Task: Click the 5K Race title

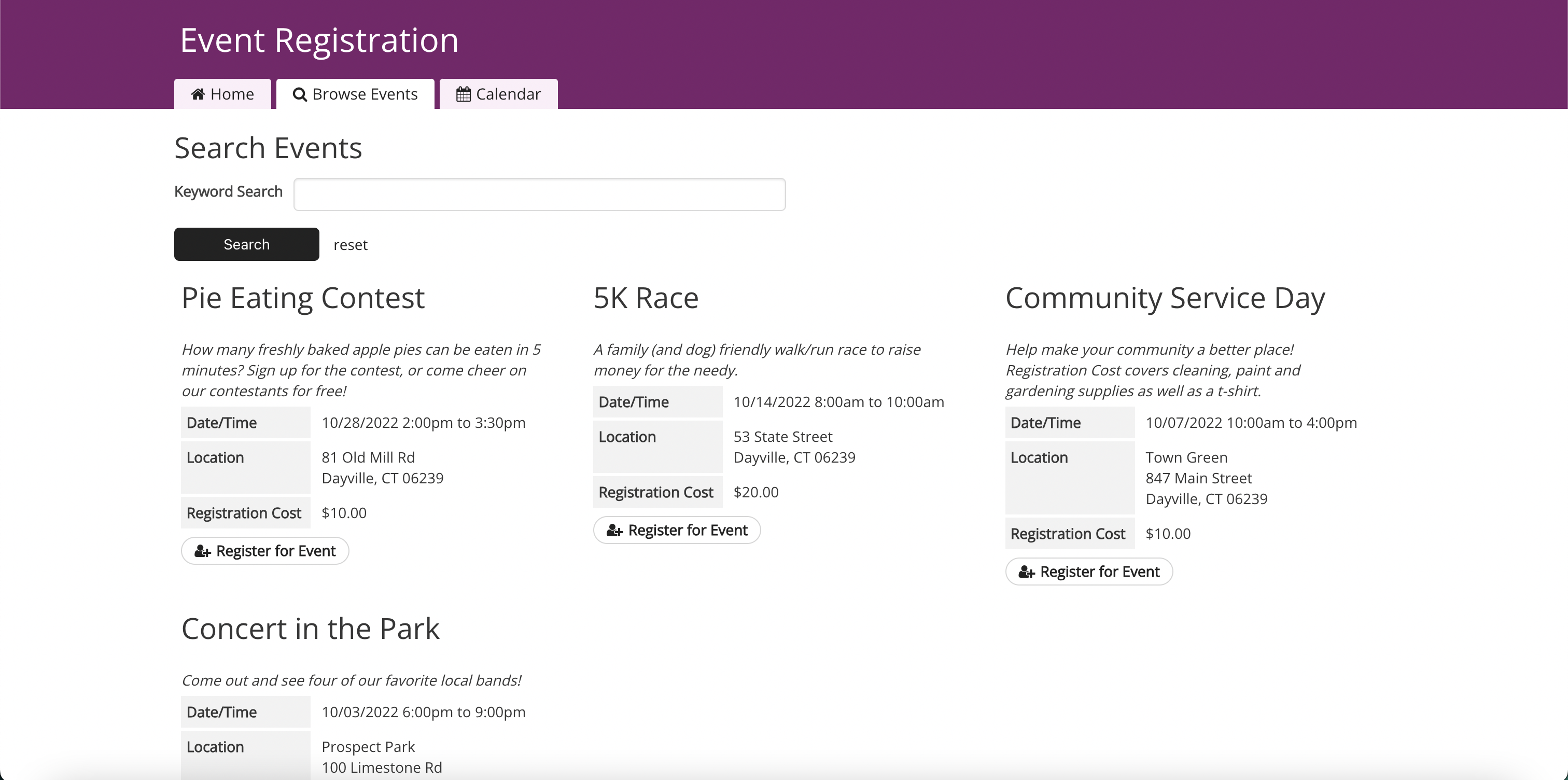Action: (646, 298)
